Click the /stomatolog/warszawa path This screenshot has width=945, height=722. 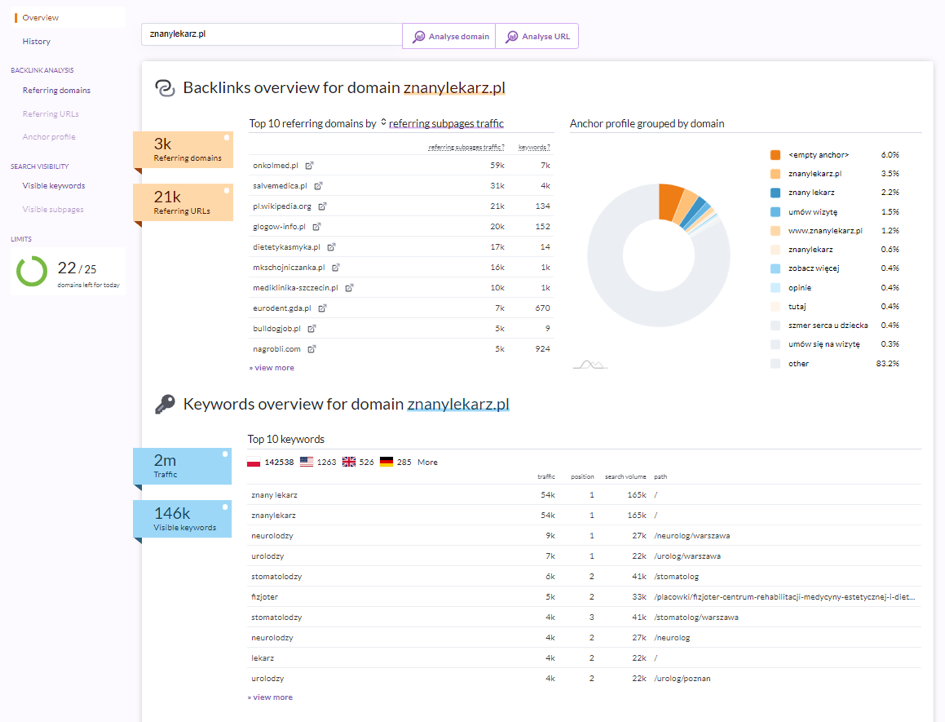coord(696,617)
